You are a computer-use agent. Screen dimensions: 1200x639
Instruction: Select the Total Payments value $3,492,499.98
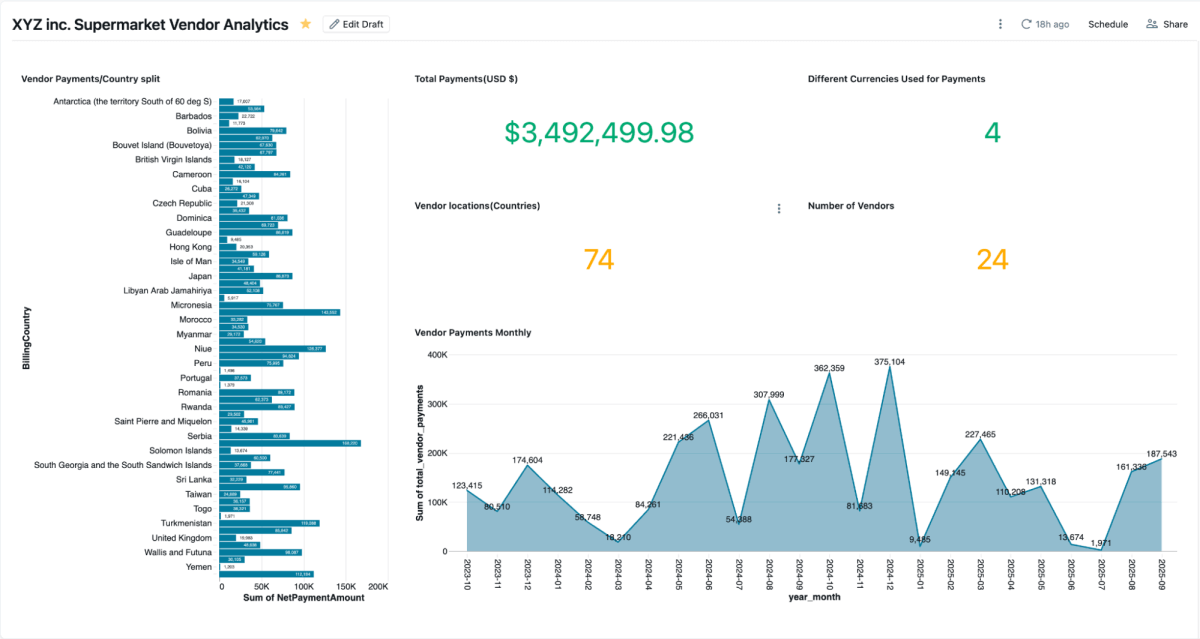pos(598,133)
